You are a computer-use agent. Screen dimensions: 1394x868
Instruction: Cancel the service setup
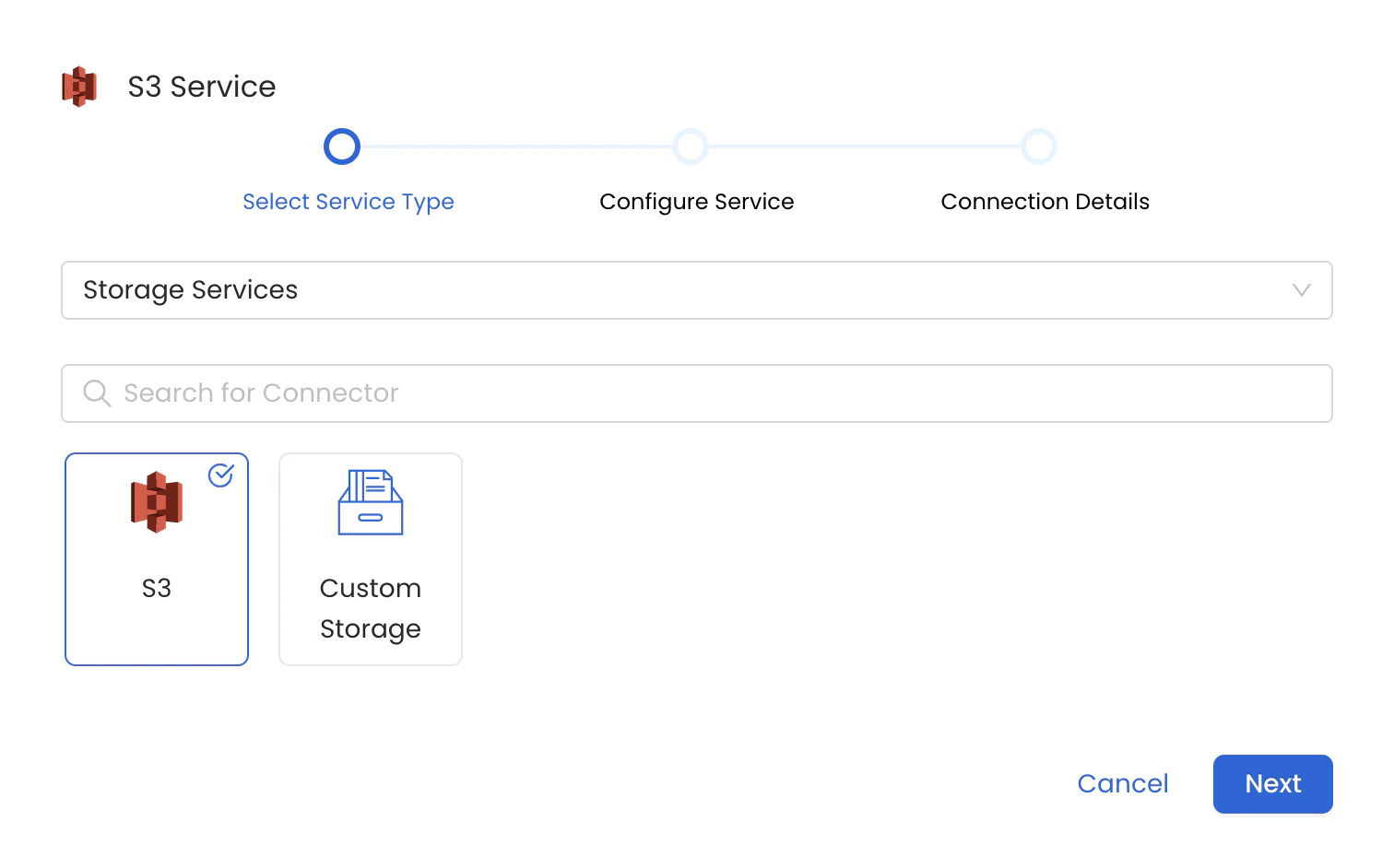coord(1123,783)
